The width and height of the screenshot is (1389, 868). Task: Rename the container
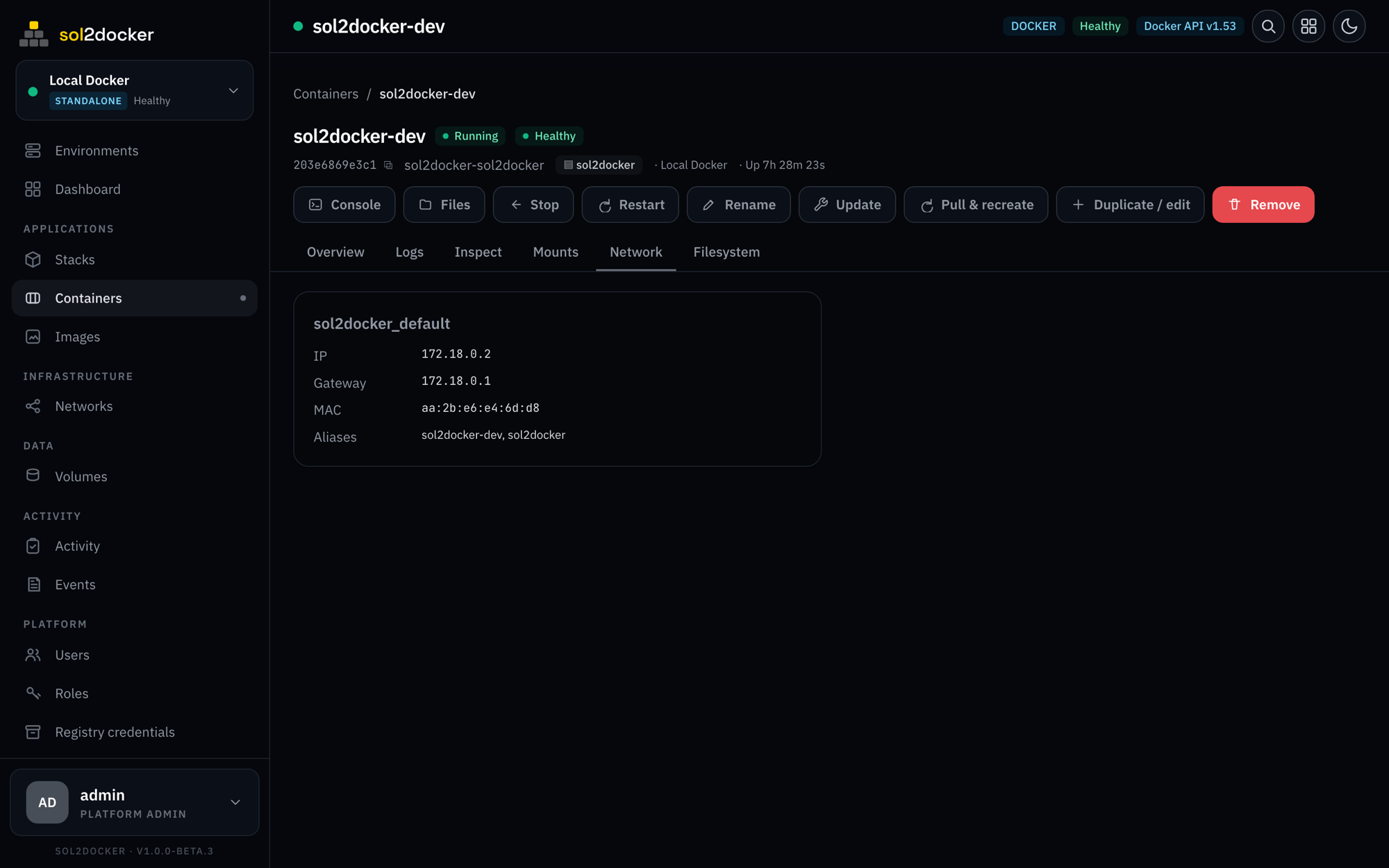click(738, 204)
